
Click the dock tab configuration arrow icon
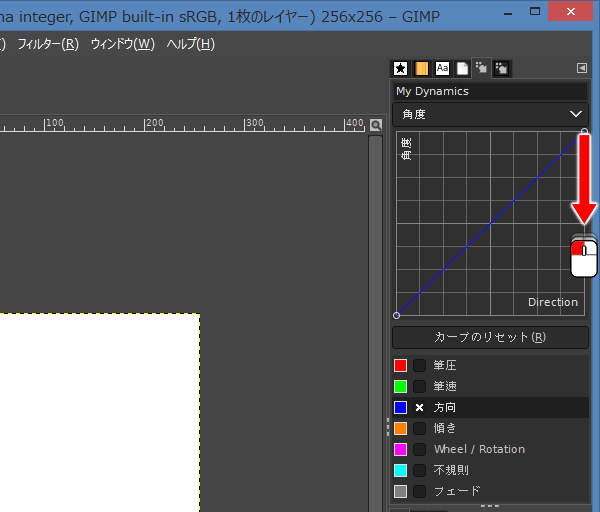coord(582,68)
